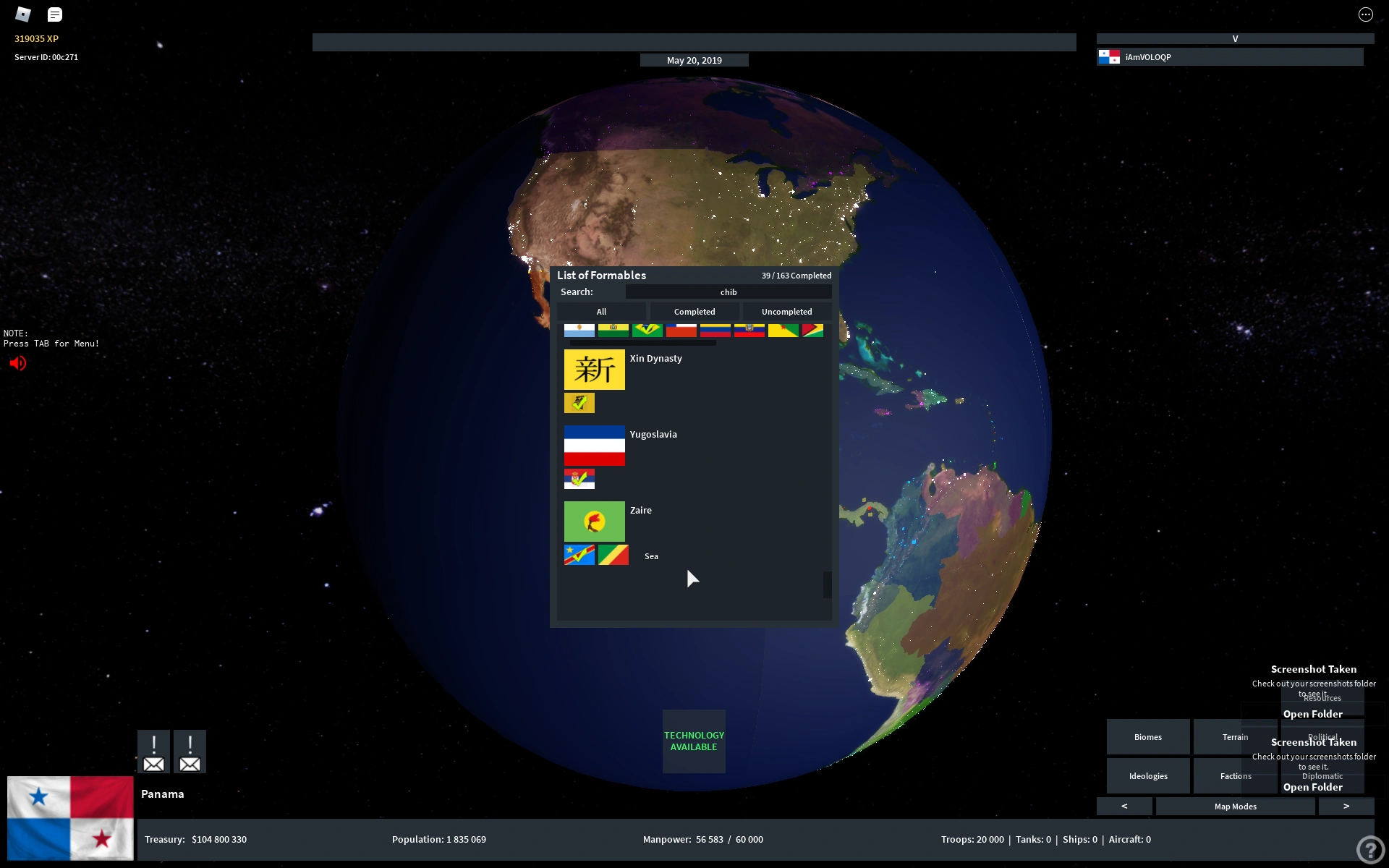Screen dimensions: 1389x868
Task: Select the Zaire formable flag
Action: (x=594, y=522)
